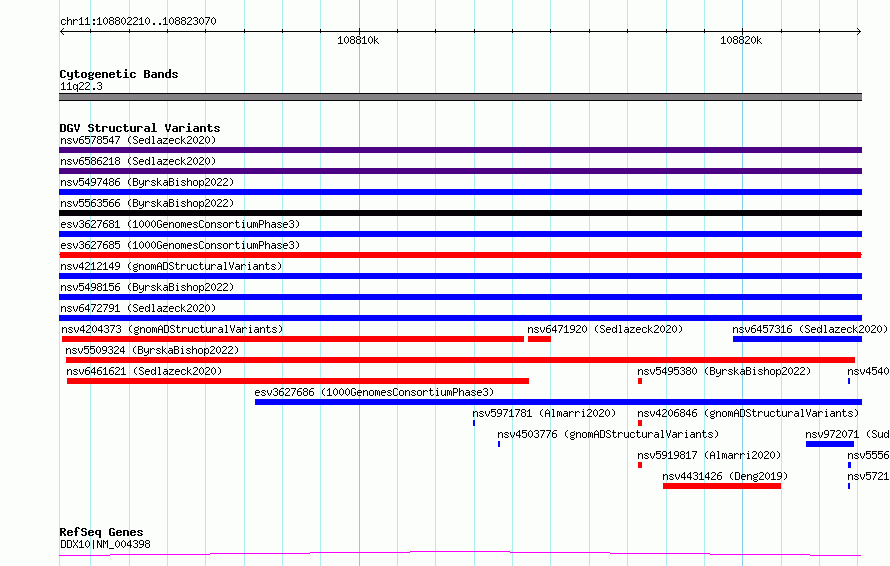
Task: Click the red nsv4204373 variant bar
Action: pyautogui.click(x=293, y=339)
